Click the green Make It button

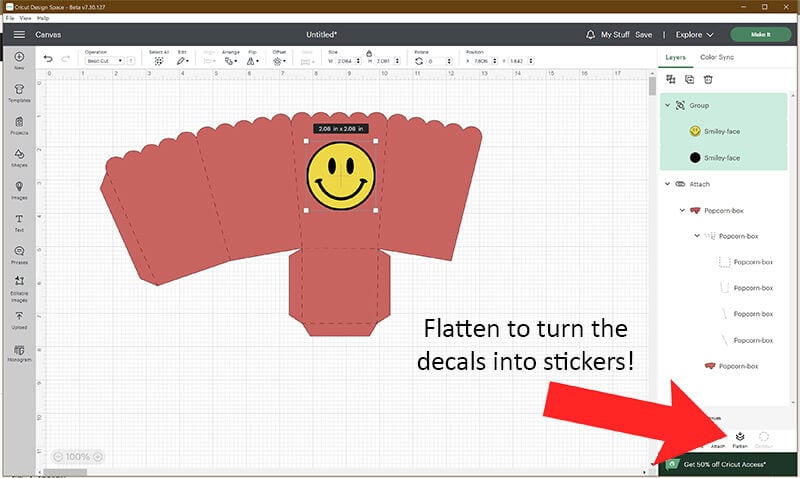coord(760,34)
